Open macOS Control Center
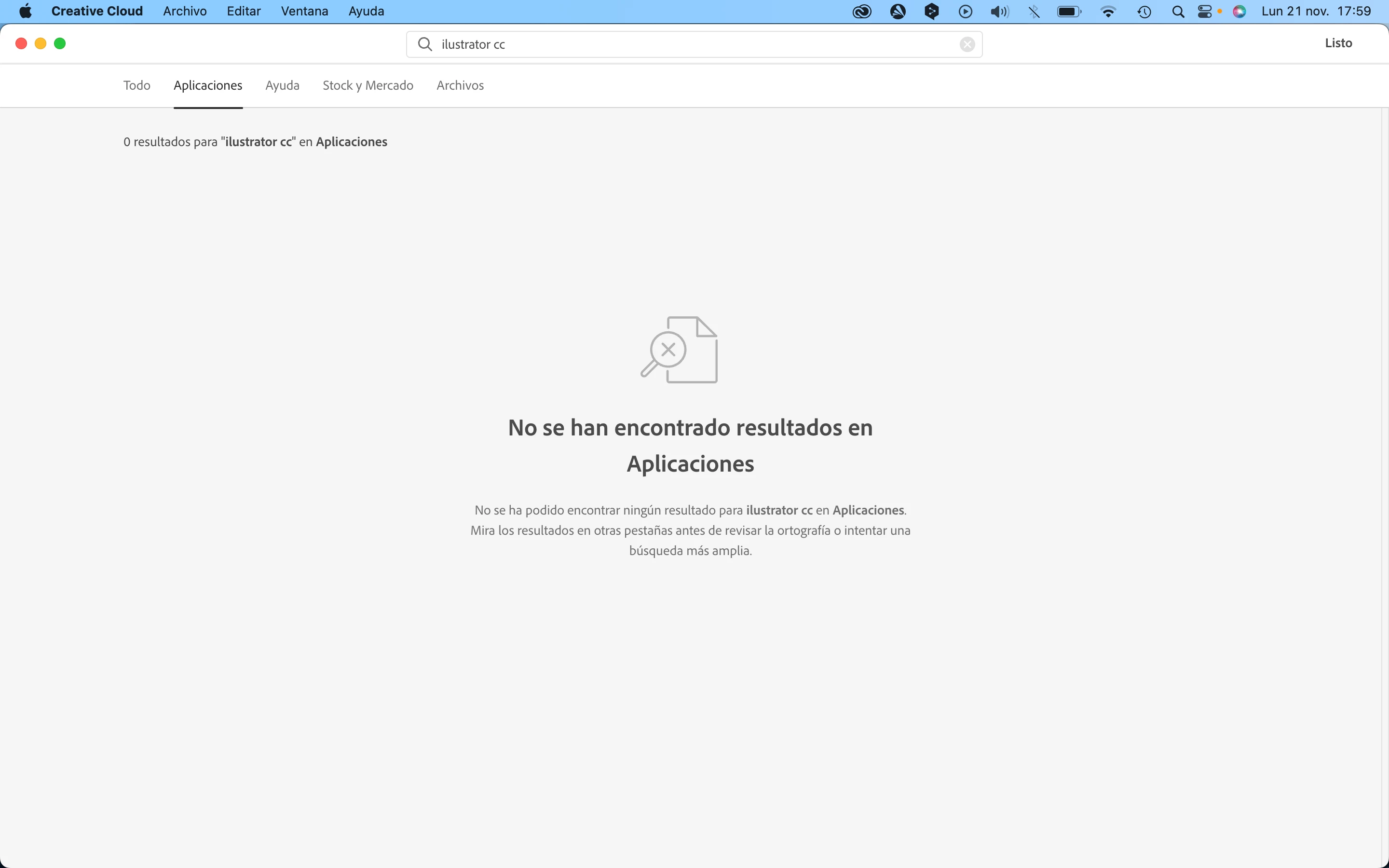Viewport: 1389px width, 868px height. pyautogui.click(x=1205, y=12)
